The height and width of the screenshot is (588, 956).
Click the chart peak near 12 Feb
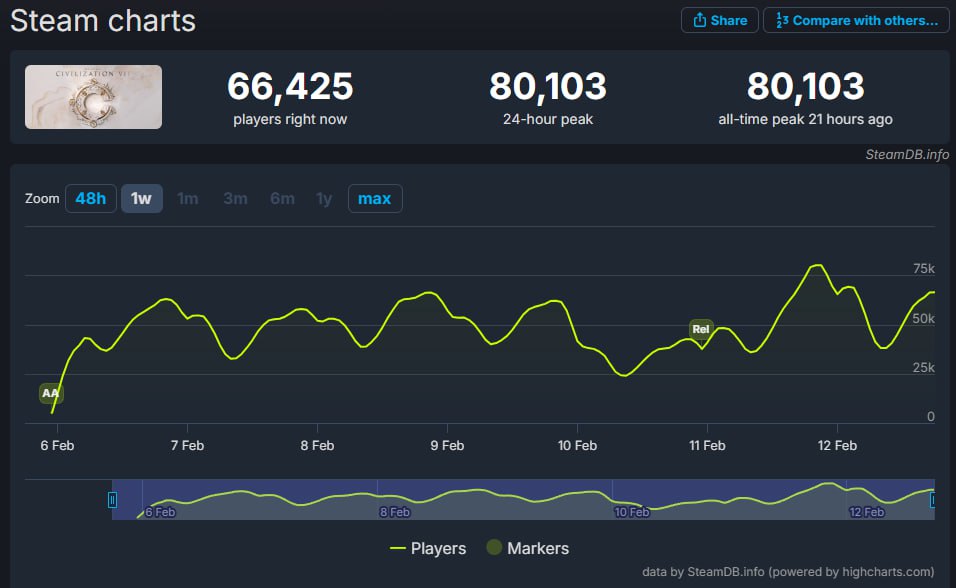click(817, 265)
